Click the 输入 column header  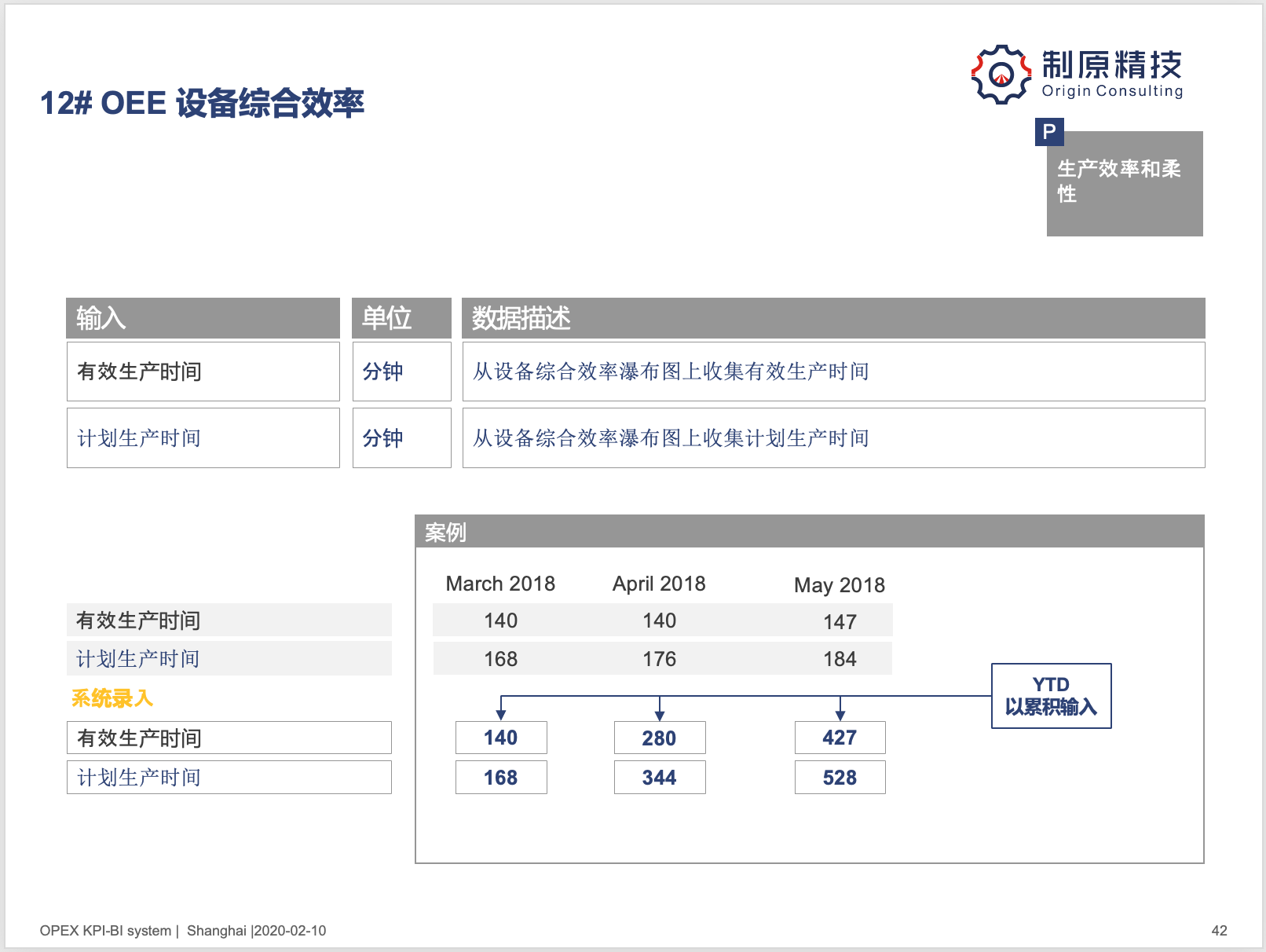(x=203, y=318)
